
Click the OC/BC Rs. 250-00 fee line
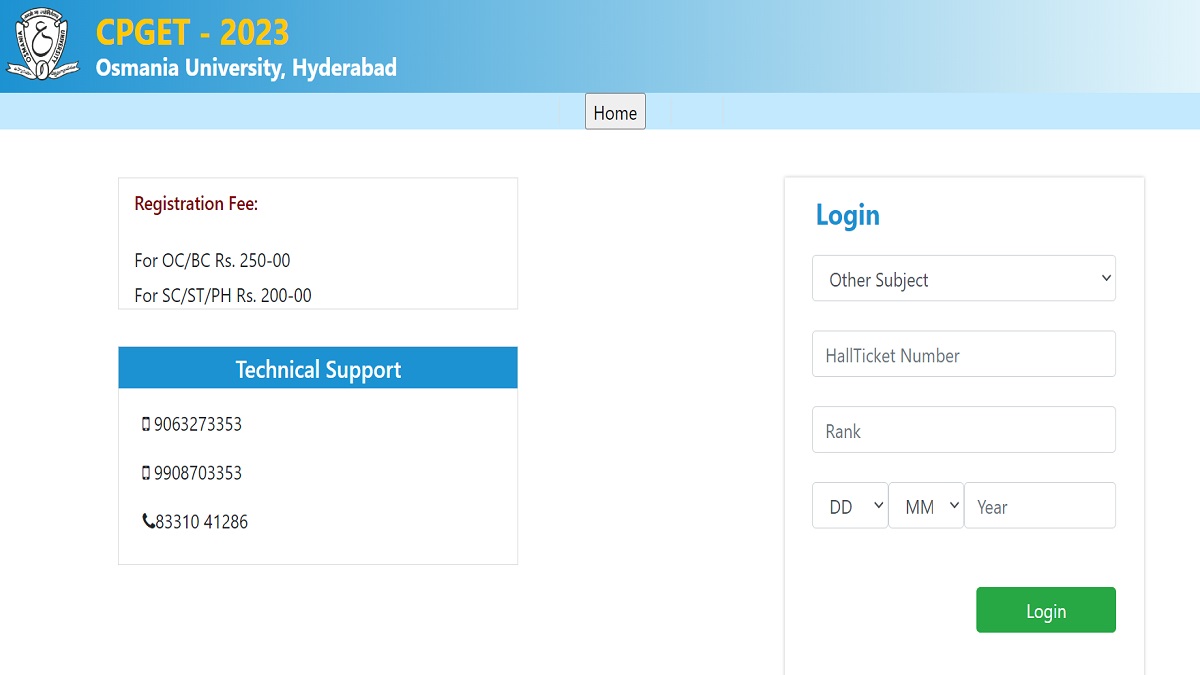click(212, 261)
